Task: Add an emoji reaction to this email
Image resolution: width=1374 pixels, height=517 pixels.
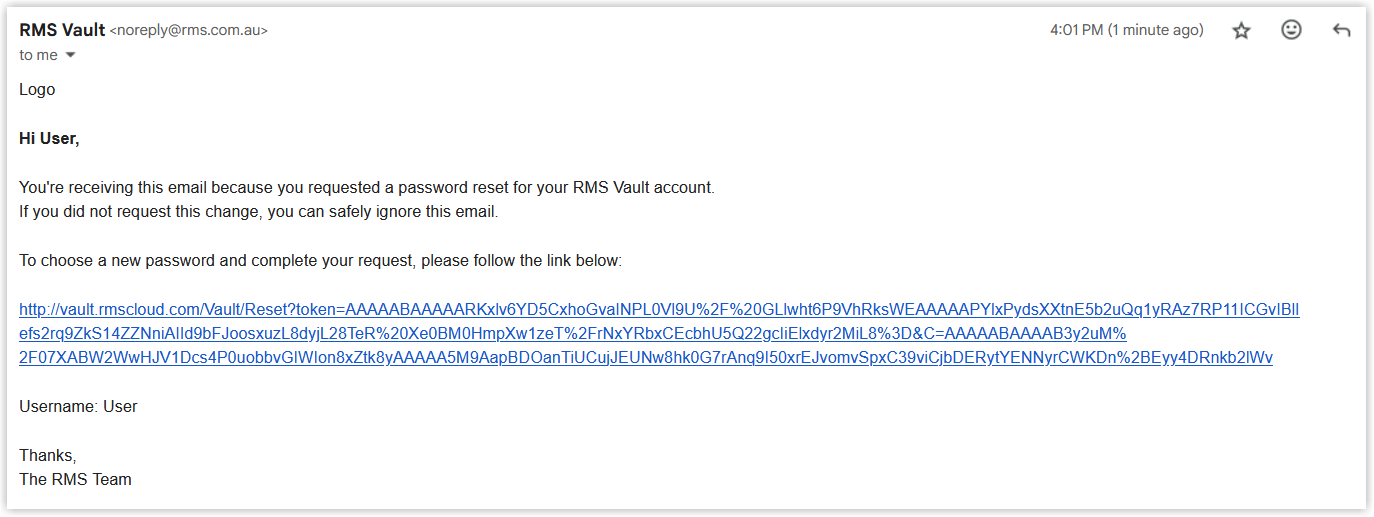Action: 1291,30
